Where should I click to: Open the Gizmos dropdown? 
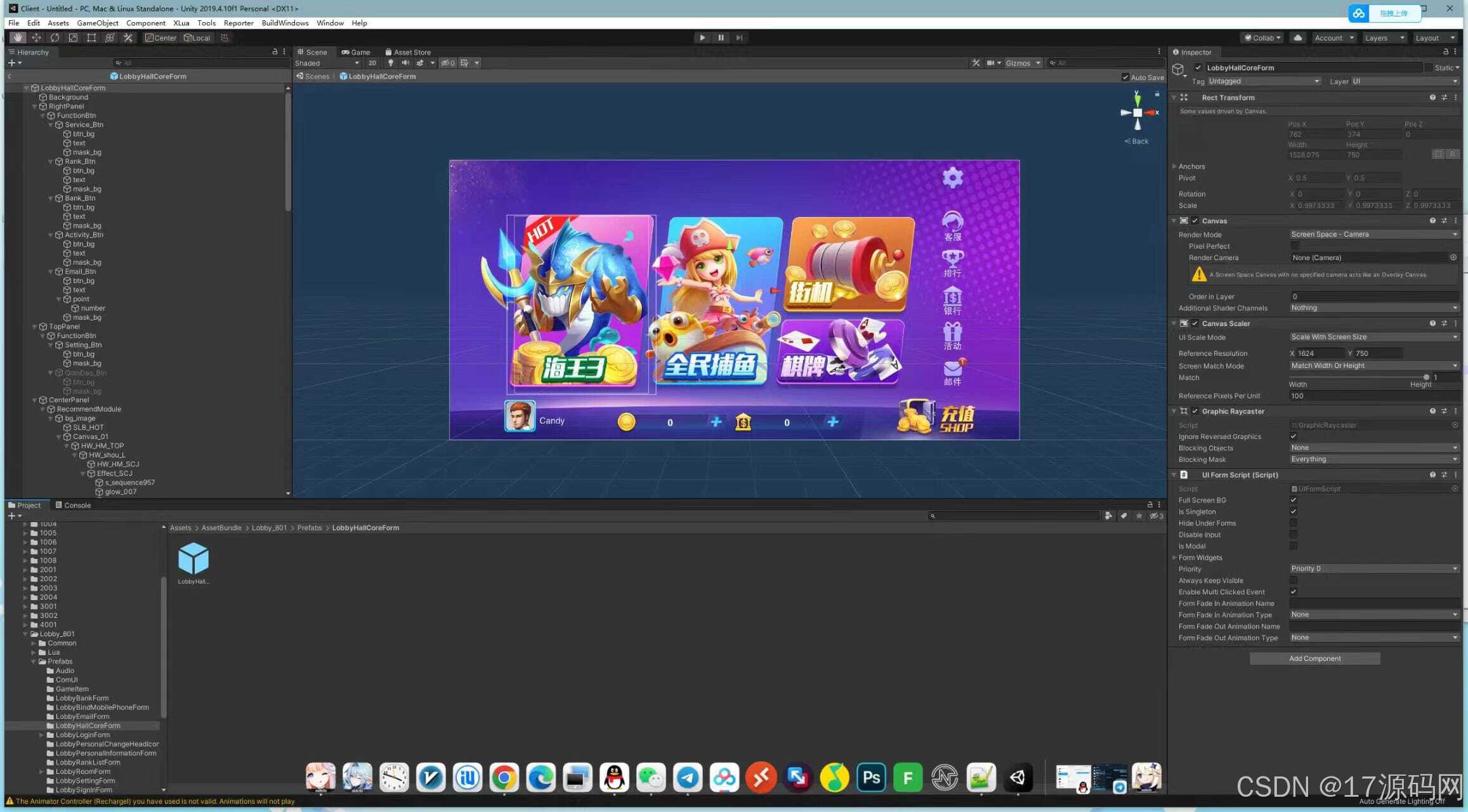point(1023,63)
